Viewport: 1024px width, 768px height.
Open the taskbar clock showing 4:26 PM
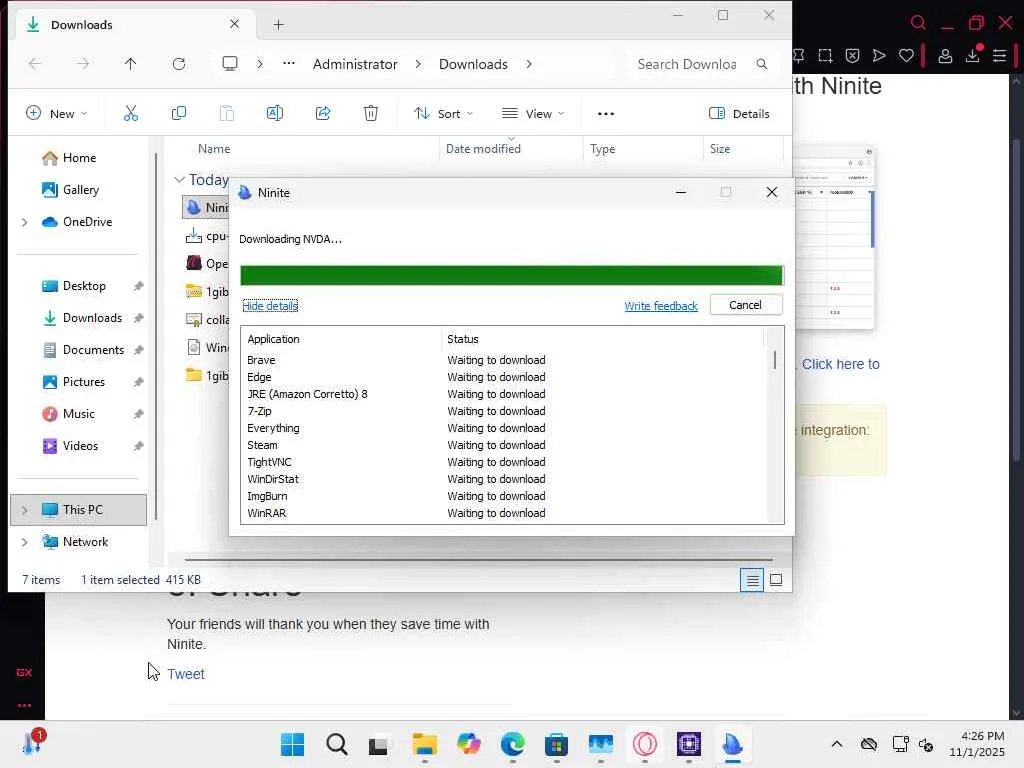pos(977,744)
